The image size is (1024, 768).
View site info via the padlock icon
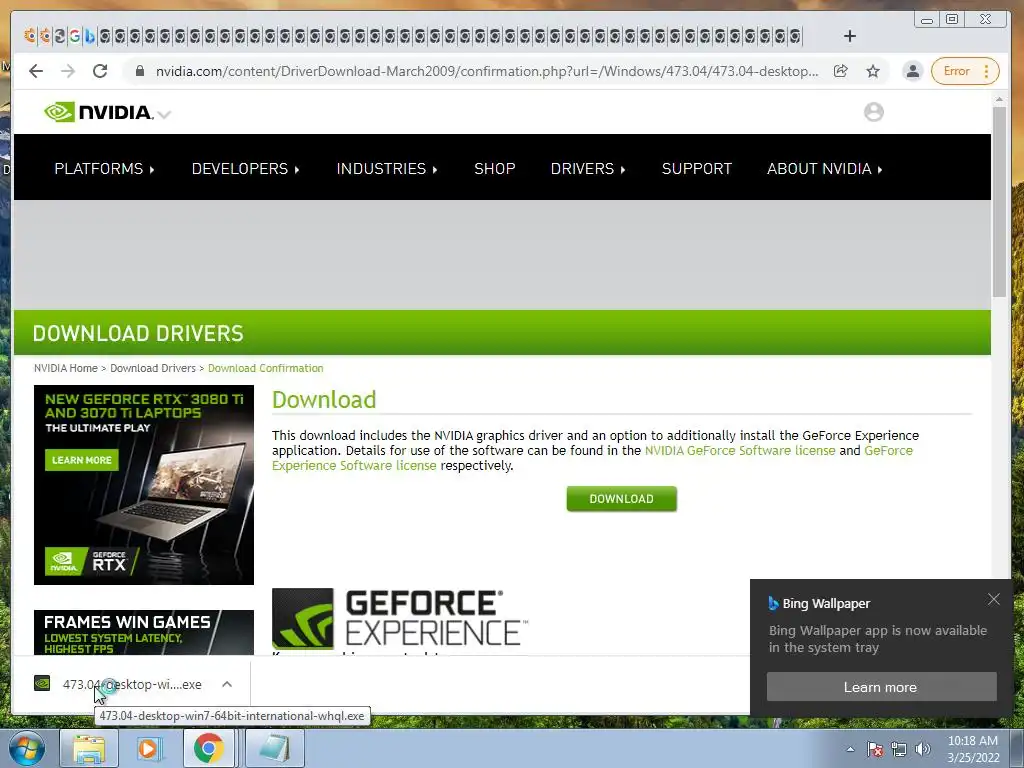(139, 71)
